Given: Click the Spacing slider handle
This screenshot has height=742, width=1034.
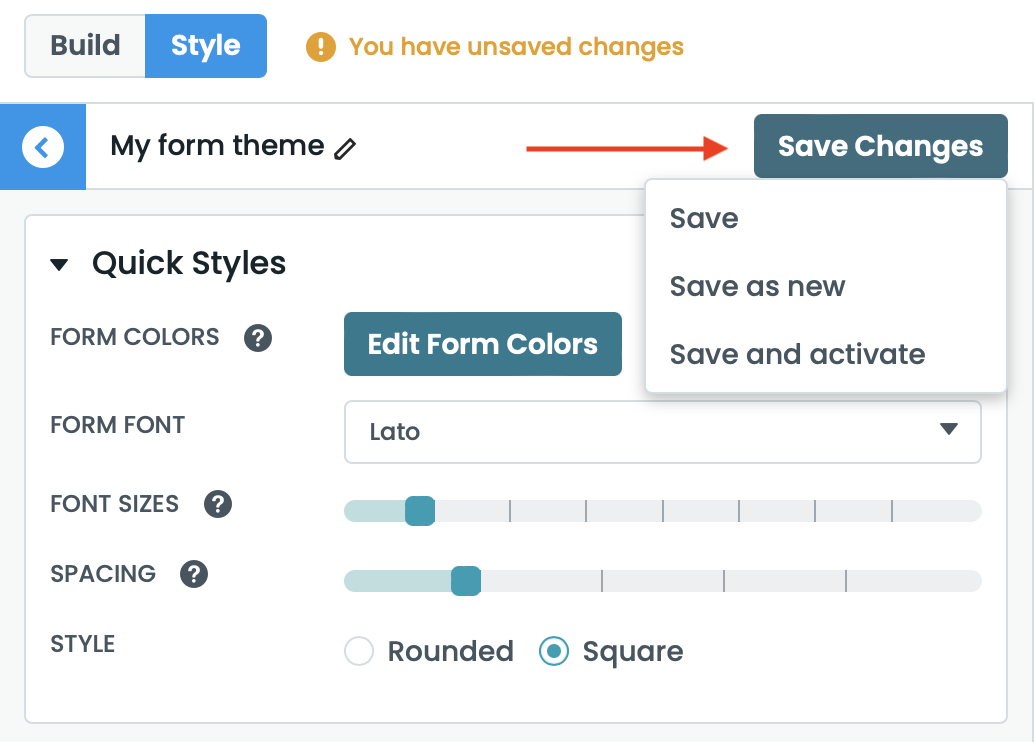Looking at the screenshot, I should pos(466,581).
